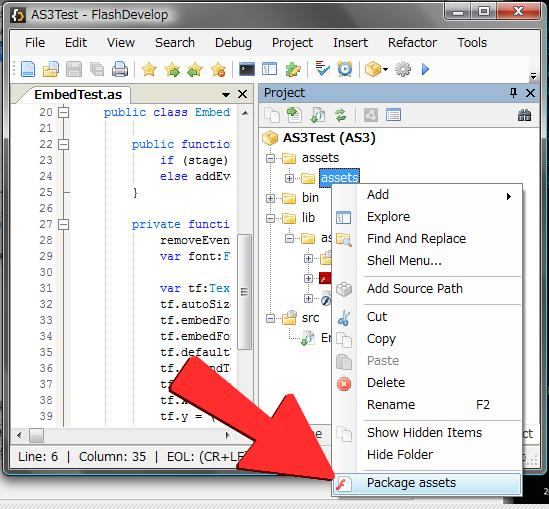The image size is (549, 509).
Task: Expand the bin folder
Action: [270, 198]
